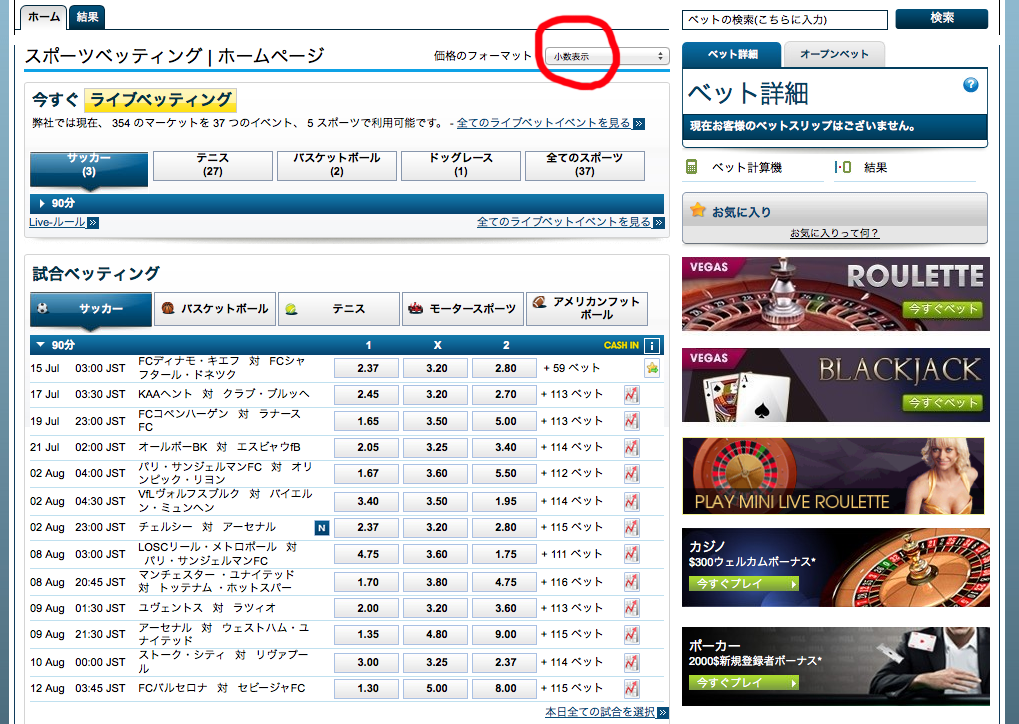Image resolution: width=1019 pixels, height=724 pixels.
Task: Click the star icon on Dynamo Kyiv row
Action: pyautogui.click(x=652, y=369)
